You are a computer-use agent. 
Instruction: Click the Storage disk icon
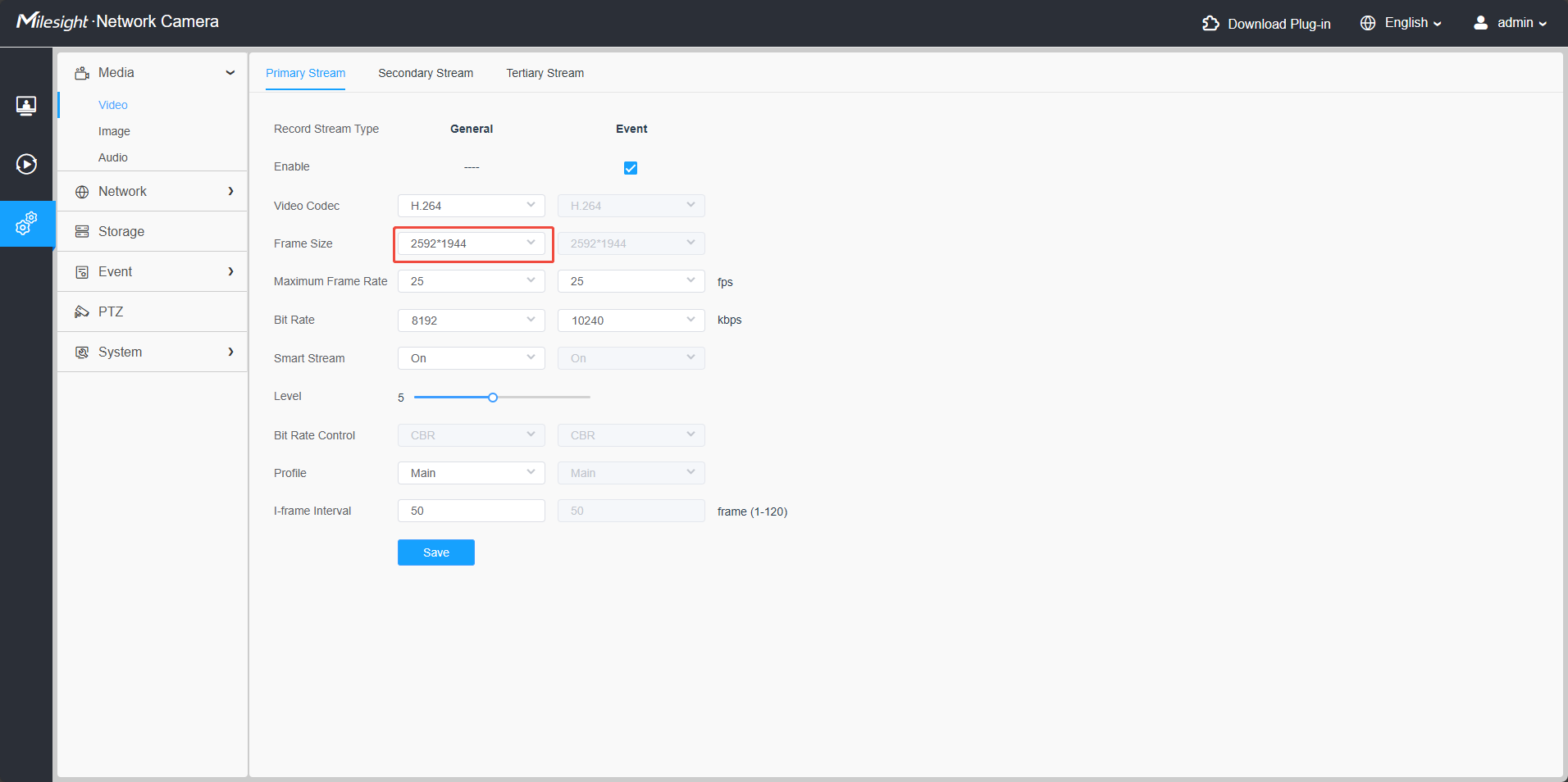click(x=82, y=231)
